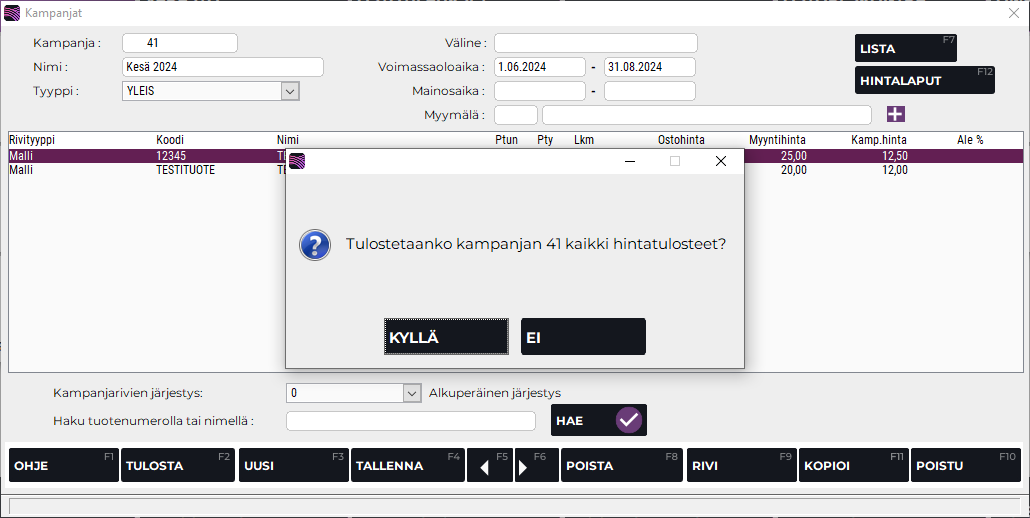The height and width of the screenshot is (518, 1030).
Task: Confirm printing by pressing KYLLÄ
Action: (x=446, y=337)
